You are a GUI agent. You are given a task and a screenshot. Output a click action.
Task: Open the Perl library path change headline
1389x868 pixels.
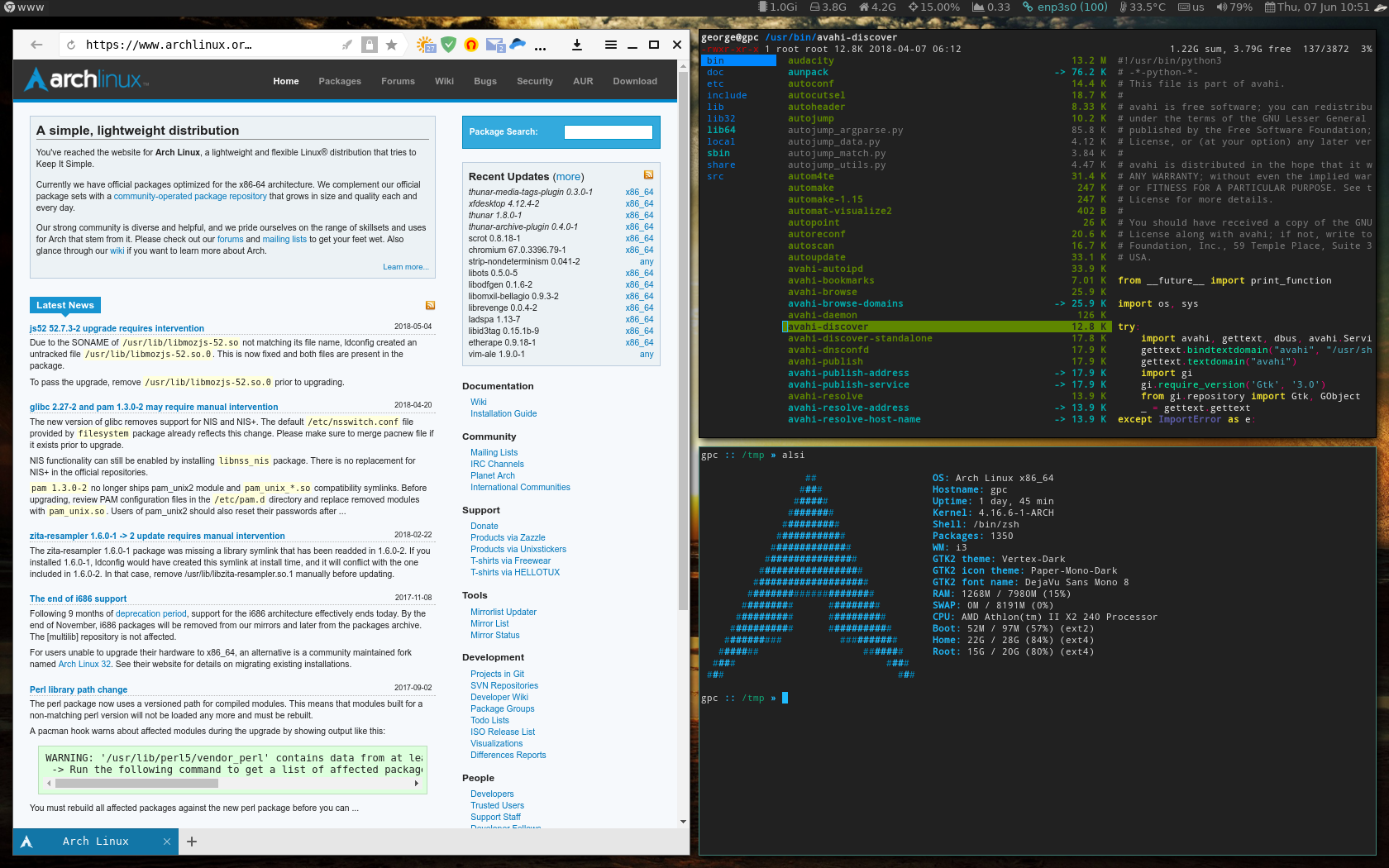[79, 689]
